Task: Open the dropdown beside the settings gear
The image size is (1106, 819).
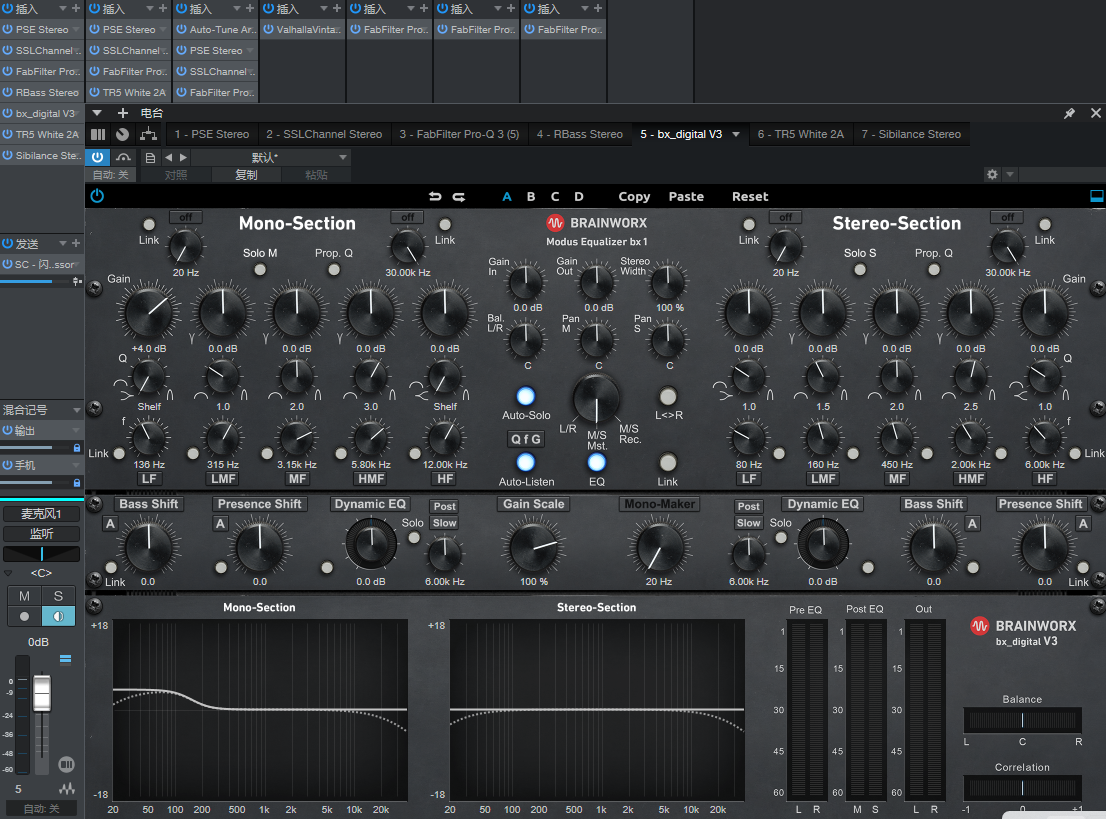Action: 1009,174
